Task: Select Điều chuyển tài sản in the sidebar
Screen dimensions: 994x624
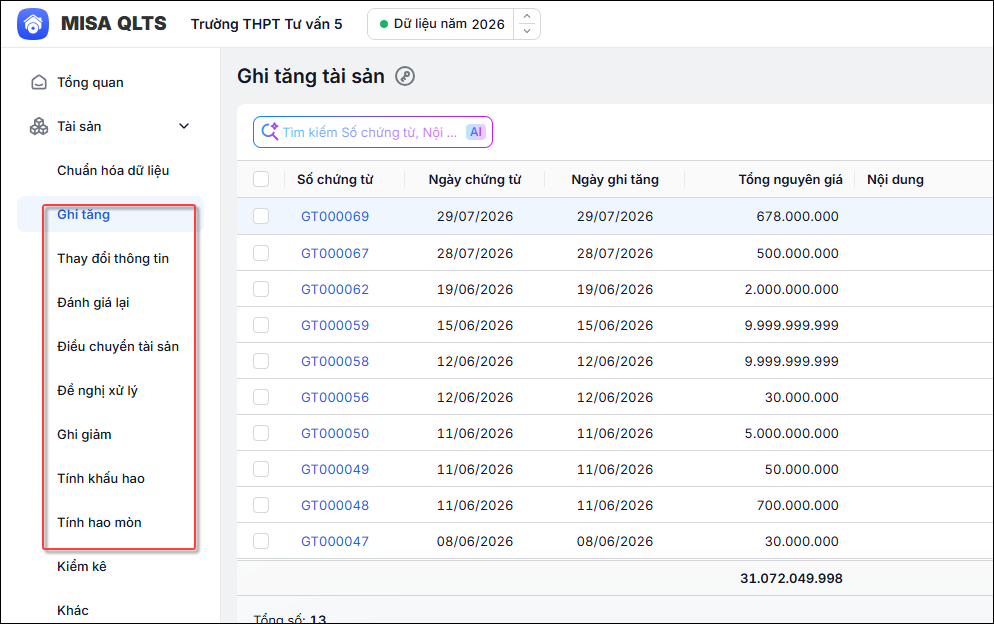Action: tap(118, 346)
